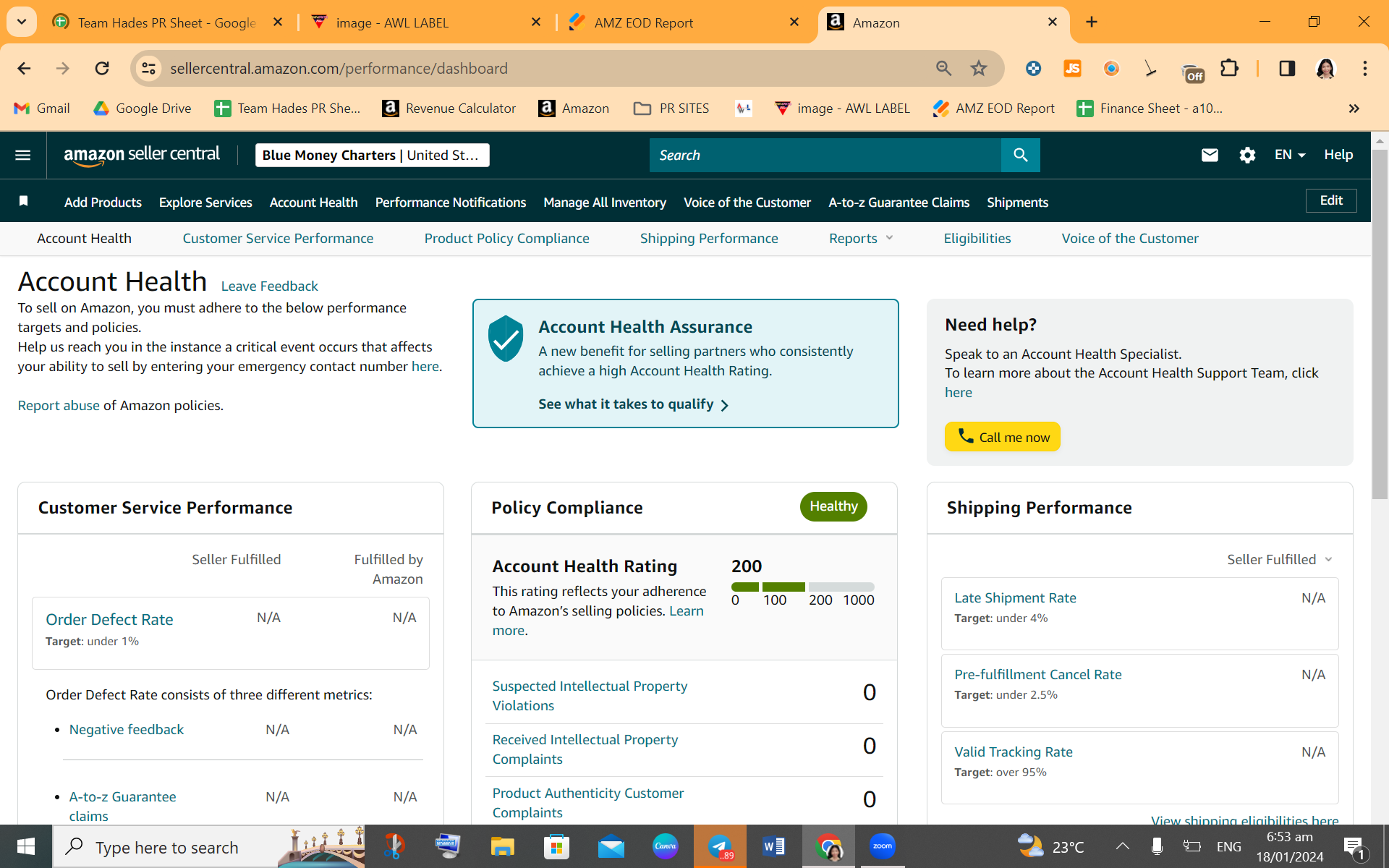
Task: Click the Edit button in the navigation bar
Action: click(1331, 200)
